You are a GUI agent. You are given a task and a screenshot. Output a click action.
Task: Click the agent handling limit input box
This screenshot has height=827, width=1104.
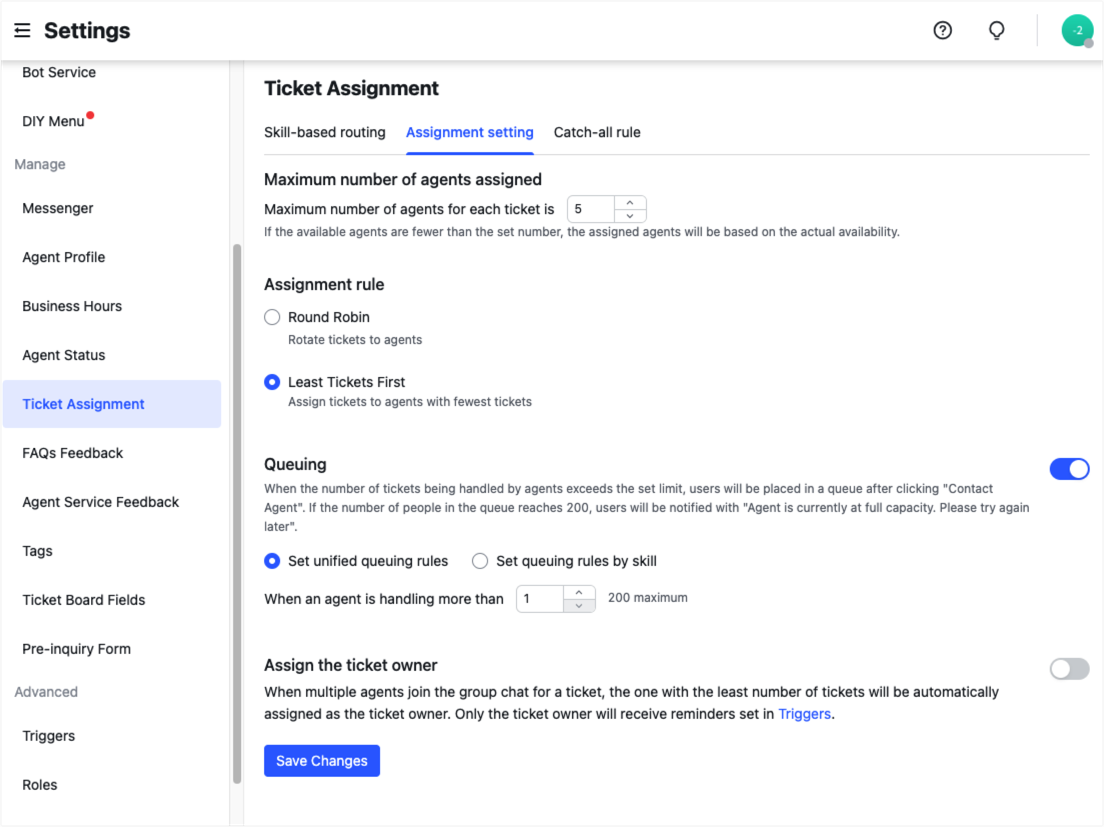click(540, 598)
